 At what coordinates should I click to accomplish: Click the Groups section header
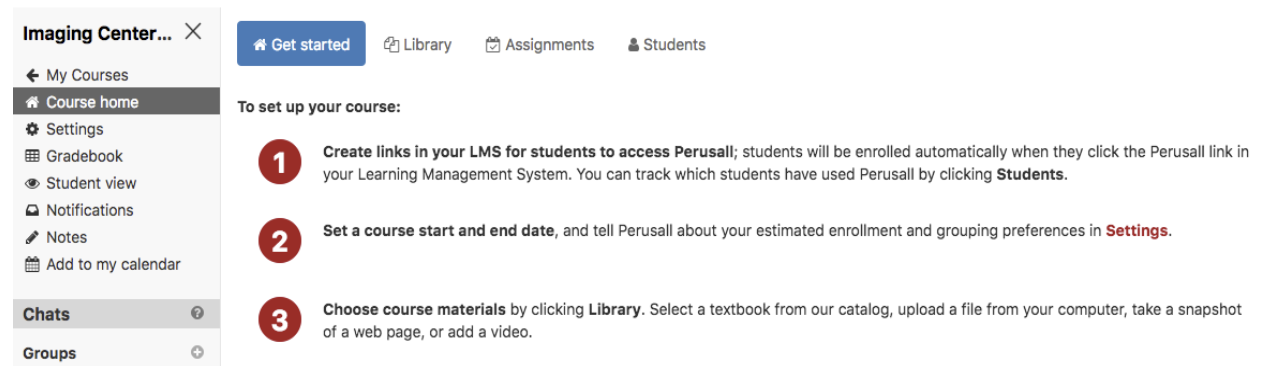[x=116, y=352]
